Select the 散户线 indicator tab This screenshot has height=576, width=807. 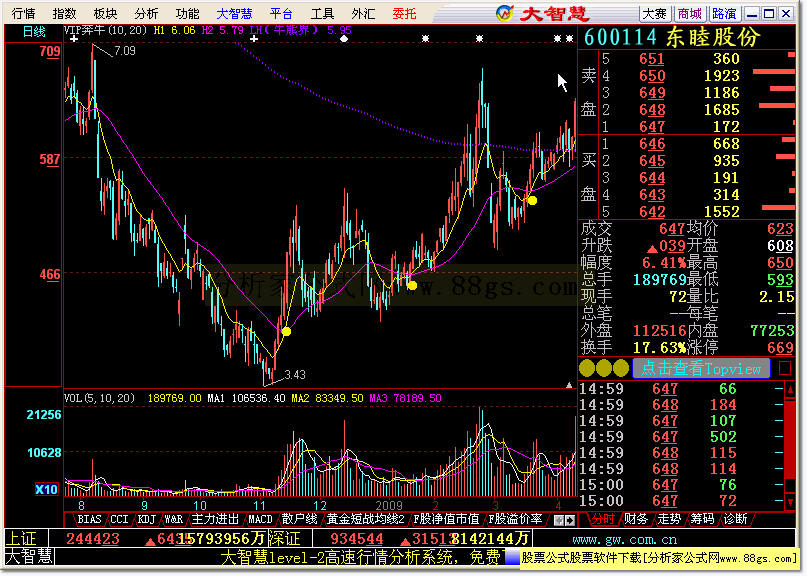(x=300, y=519)
